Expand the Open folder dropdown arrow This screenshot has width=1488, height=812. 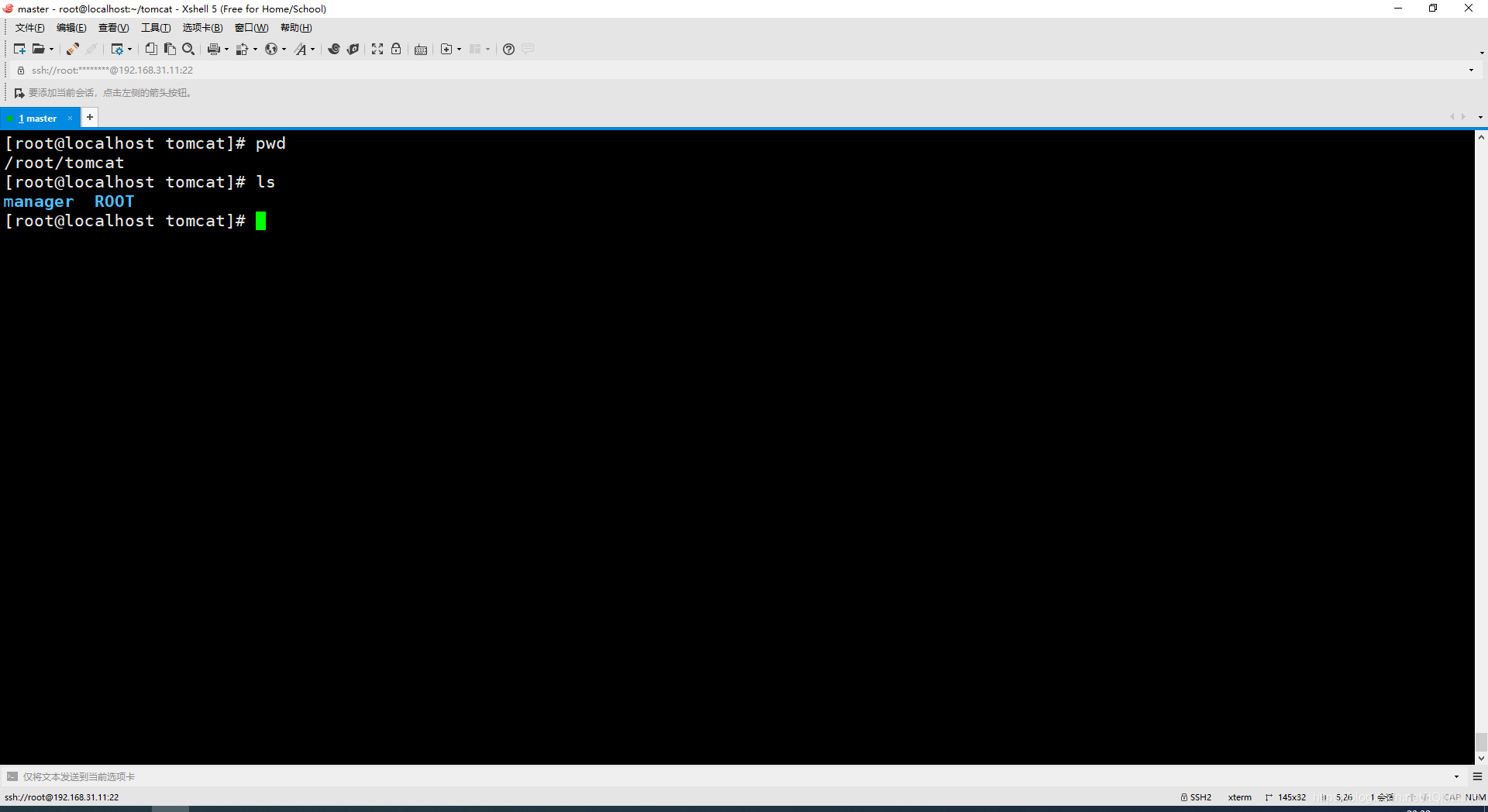pyautogui.click(x=51, y=49)
